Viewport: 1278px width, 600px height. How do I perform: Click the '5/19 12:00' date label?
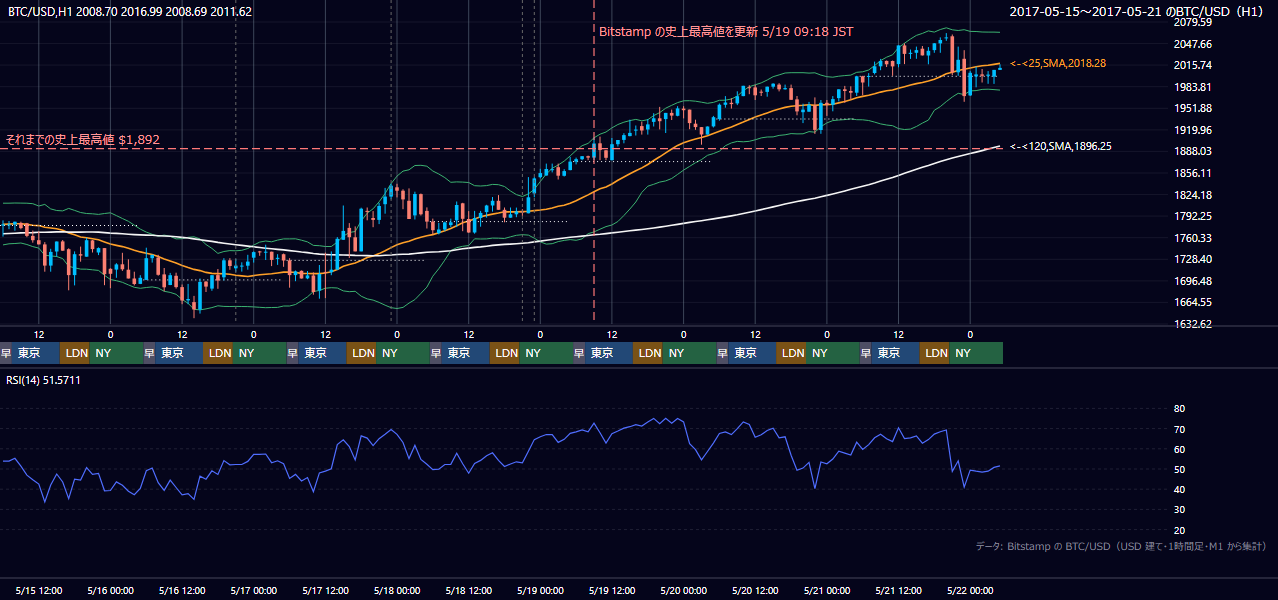point(611,591)
